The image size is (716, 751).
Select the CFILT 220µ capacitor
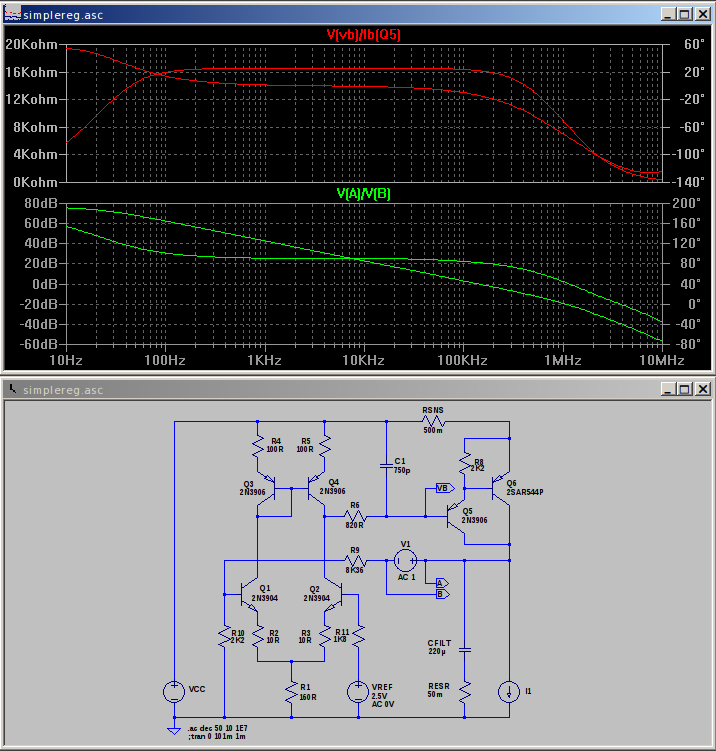tap(465, 650)
